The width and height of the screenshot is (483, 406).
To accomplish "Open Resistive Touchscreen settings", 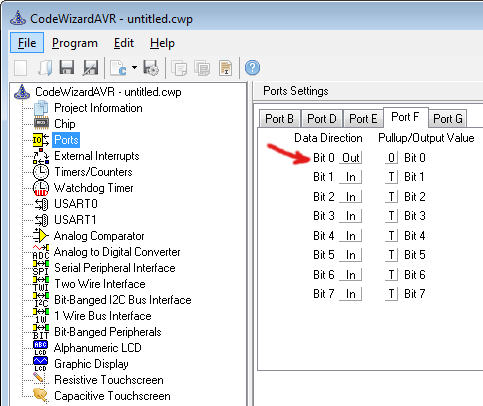I will point(109,380).
